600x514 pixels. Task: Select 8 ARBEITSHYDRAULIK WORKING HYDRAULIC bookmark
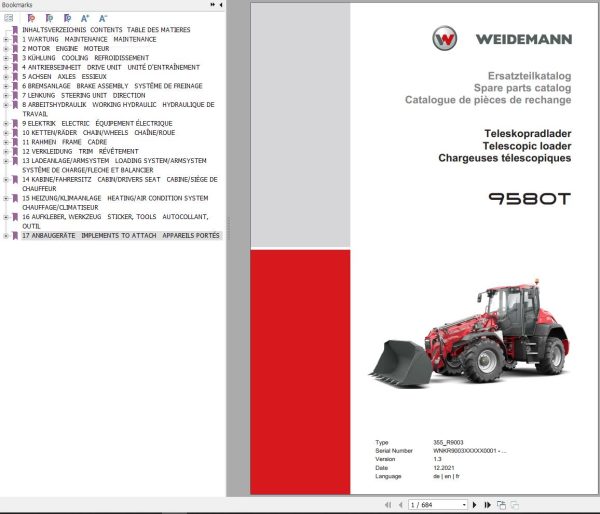118,109
